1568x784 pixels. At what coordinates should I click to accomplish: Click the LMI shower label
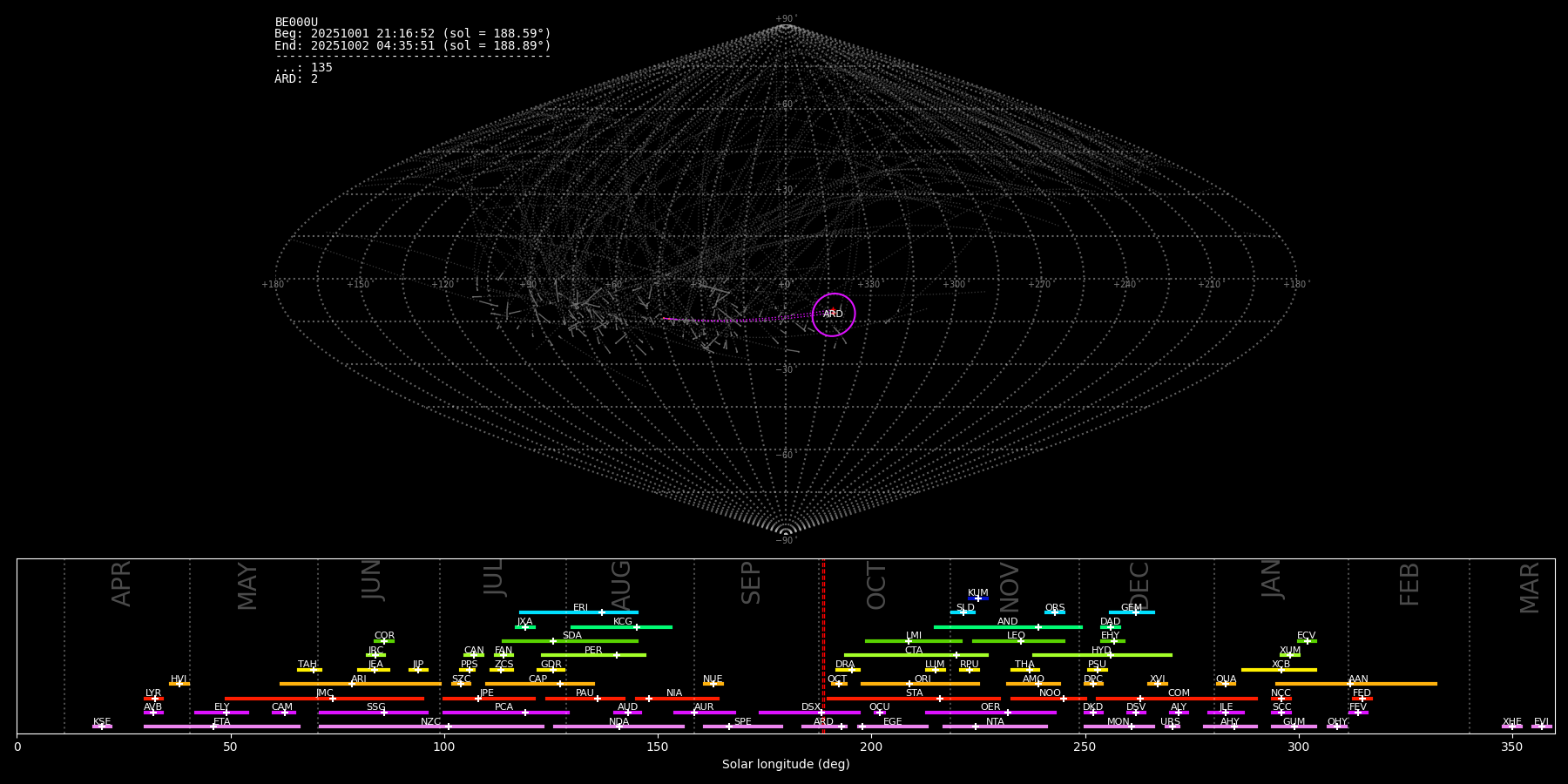[914, 636]
